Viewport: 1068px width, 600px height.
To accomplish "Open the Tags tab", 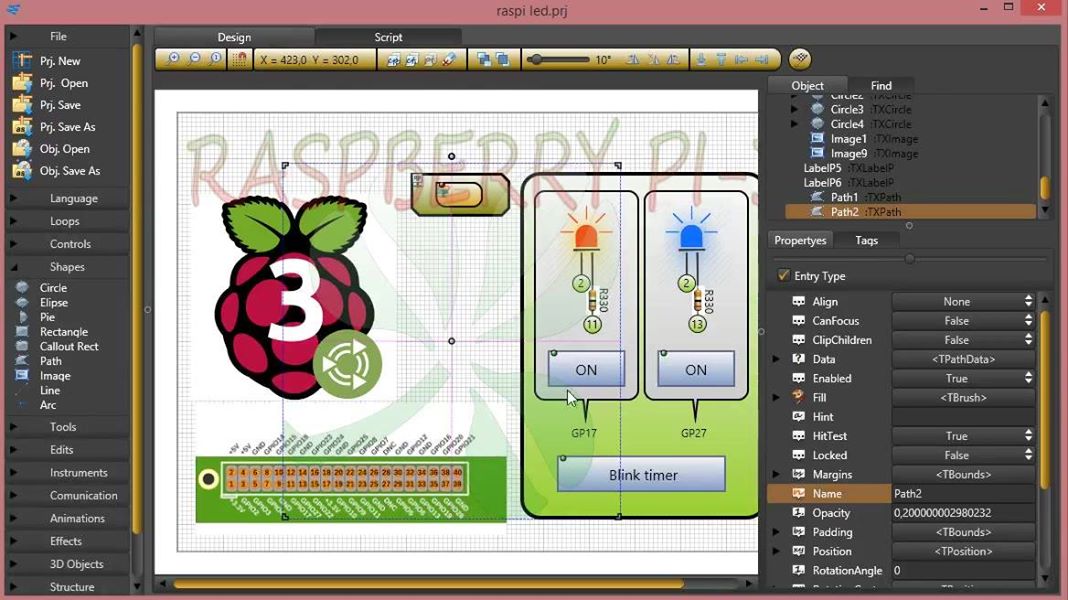I will tap(866, 240).
